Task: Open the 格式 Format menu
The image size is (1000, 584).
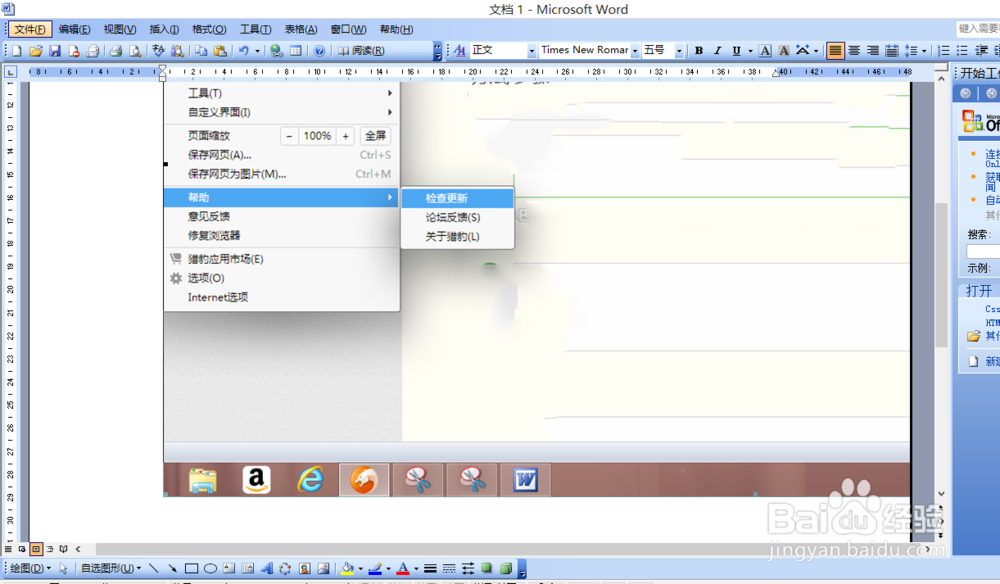Action: [x=209, y=29]
